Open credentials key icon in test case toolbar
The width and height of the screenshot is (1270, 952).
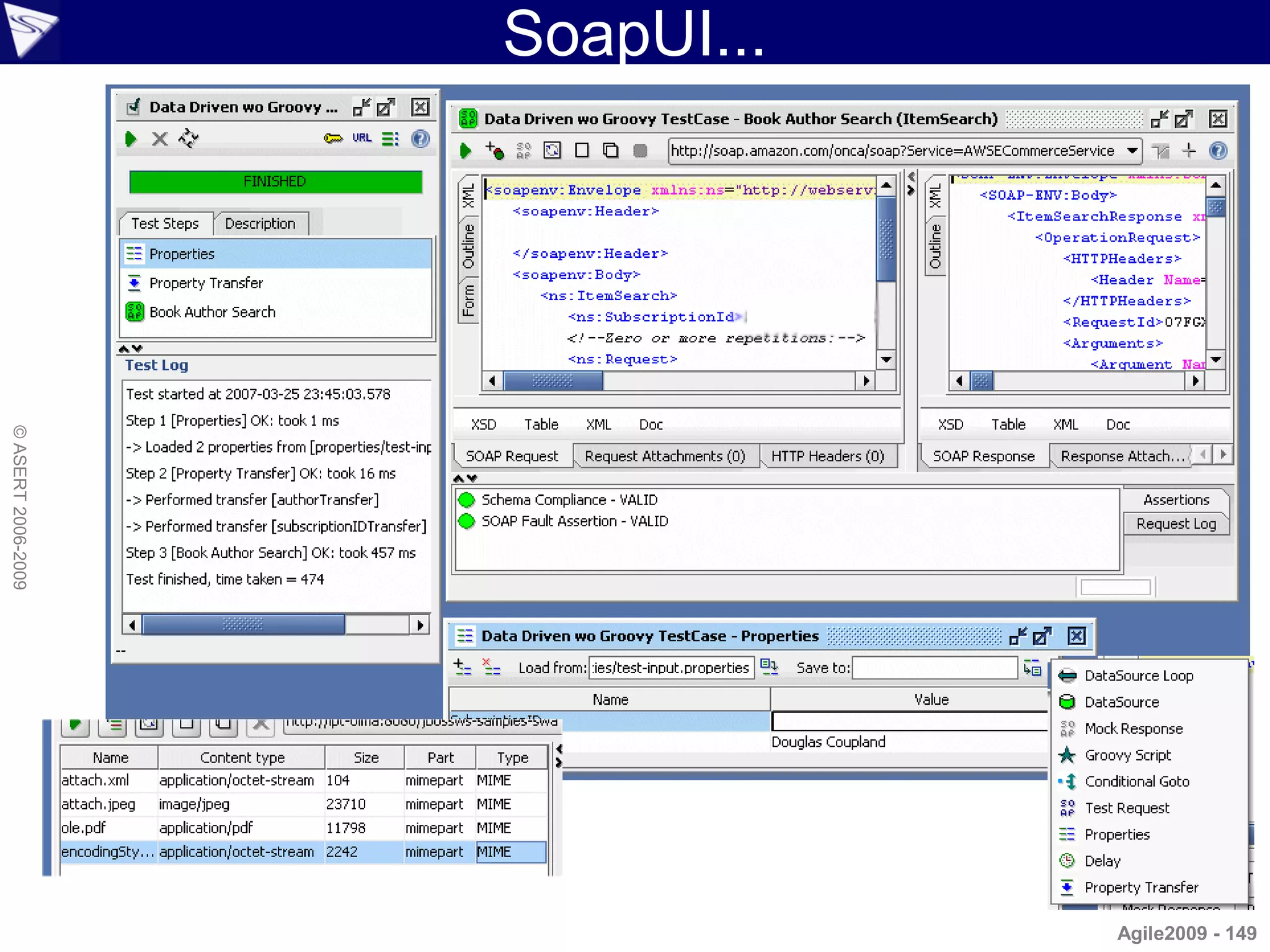pos(333,138)
